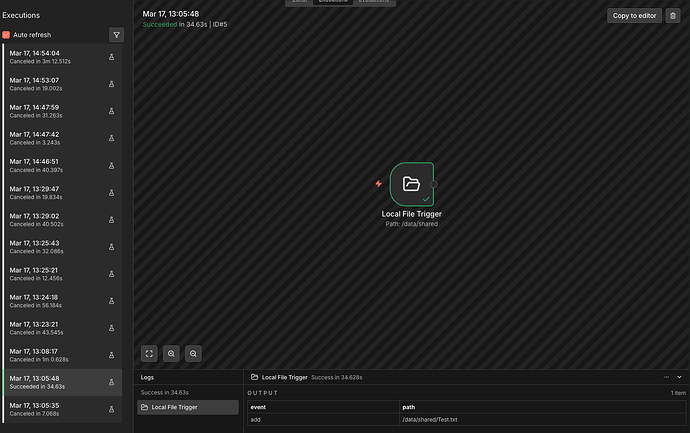Open the Mar 17, 13:08:17 execution
This screenshot has width=690, height=433.
pos(62,355)
